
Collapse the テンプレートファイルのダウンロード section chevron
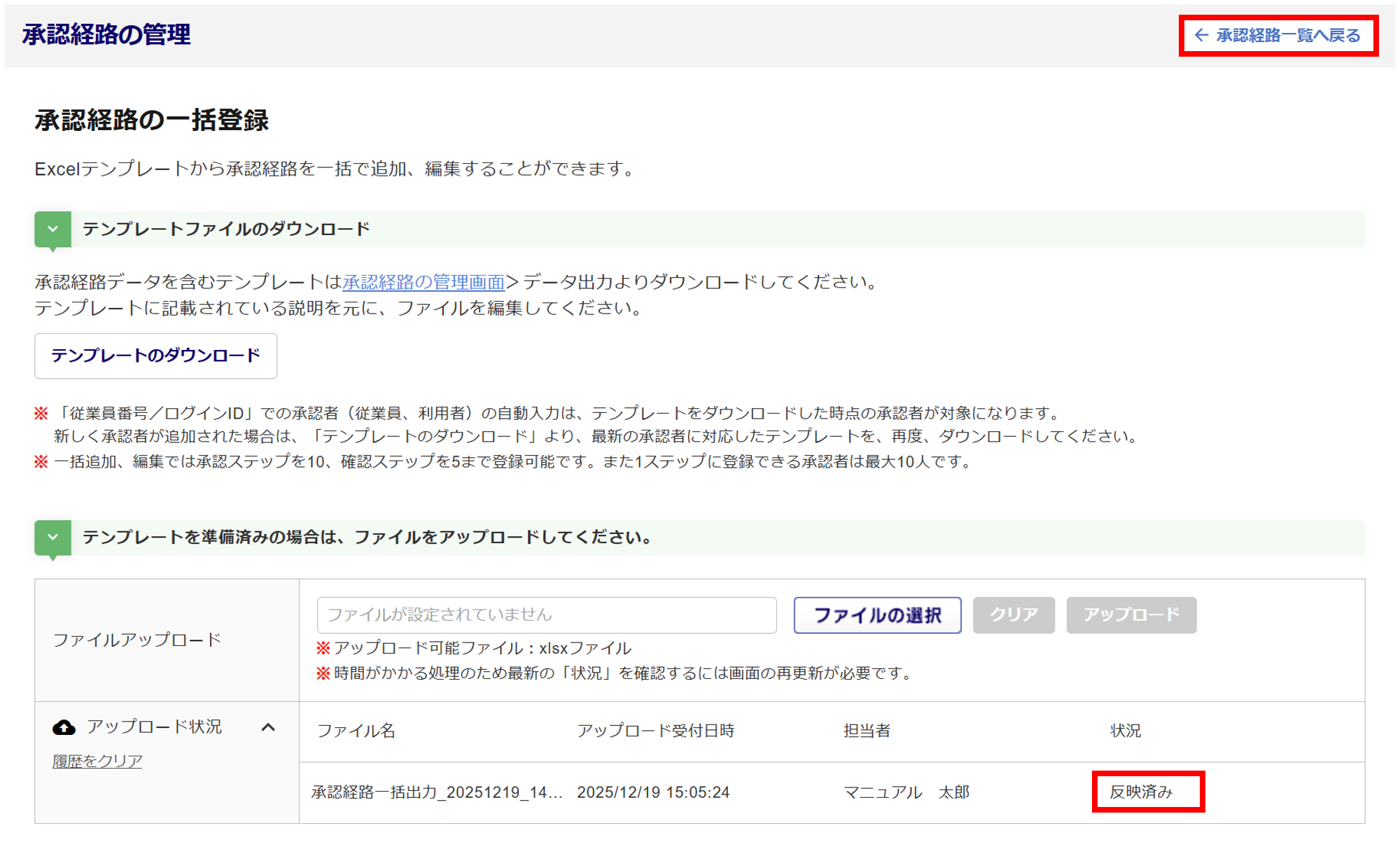pos(52,229)
